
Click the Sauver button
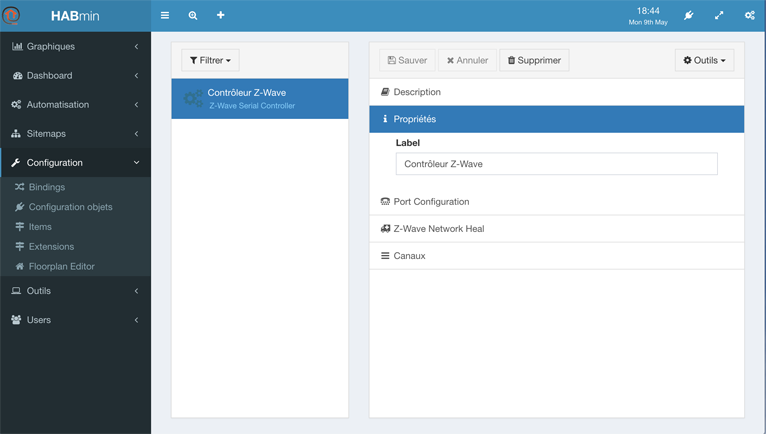(x=407, y=60)
